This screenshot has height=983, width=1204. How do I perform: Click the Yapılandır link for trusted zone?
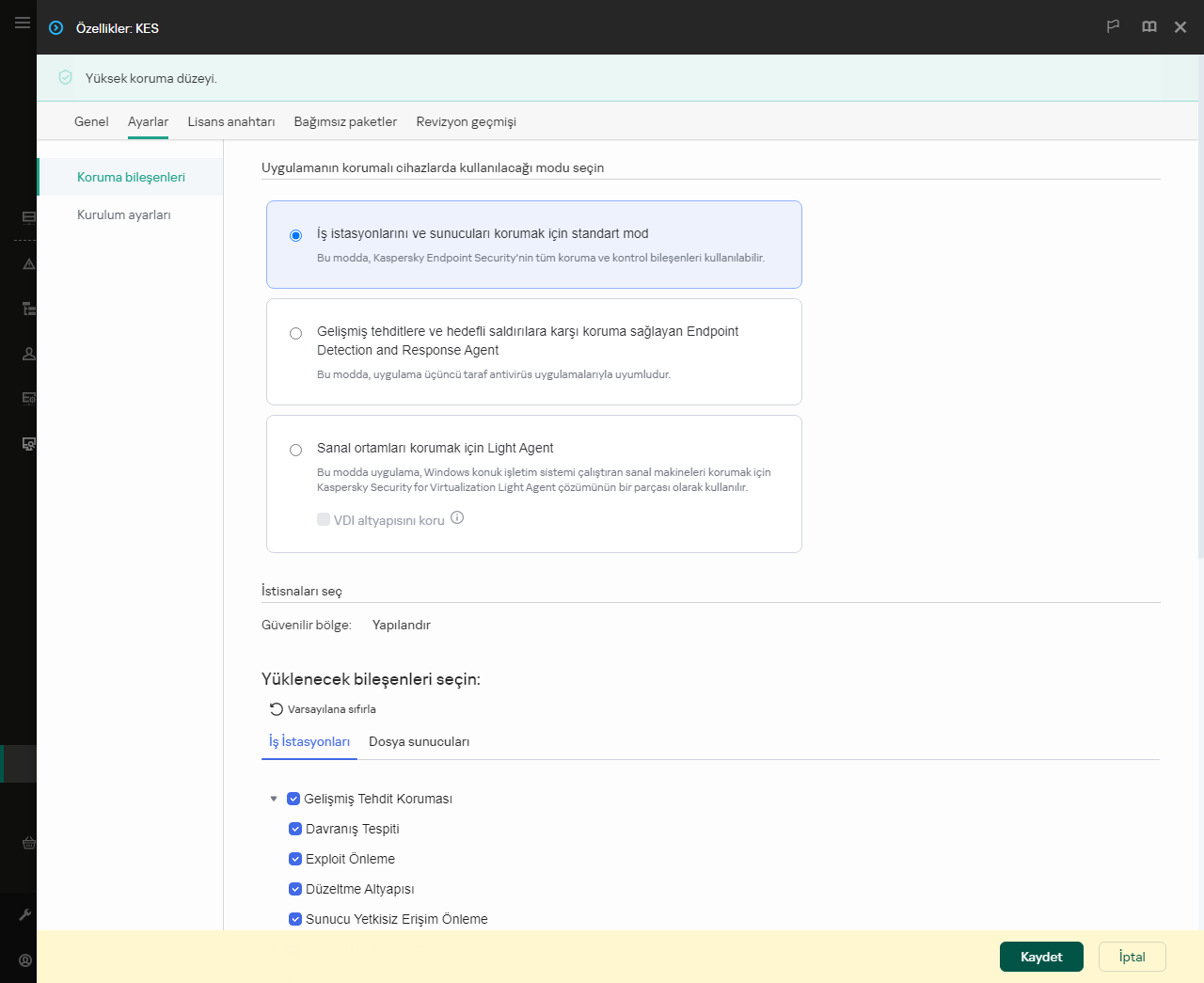(x=401, y=626)
